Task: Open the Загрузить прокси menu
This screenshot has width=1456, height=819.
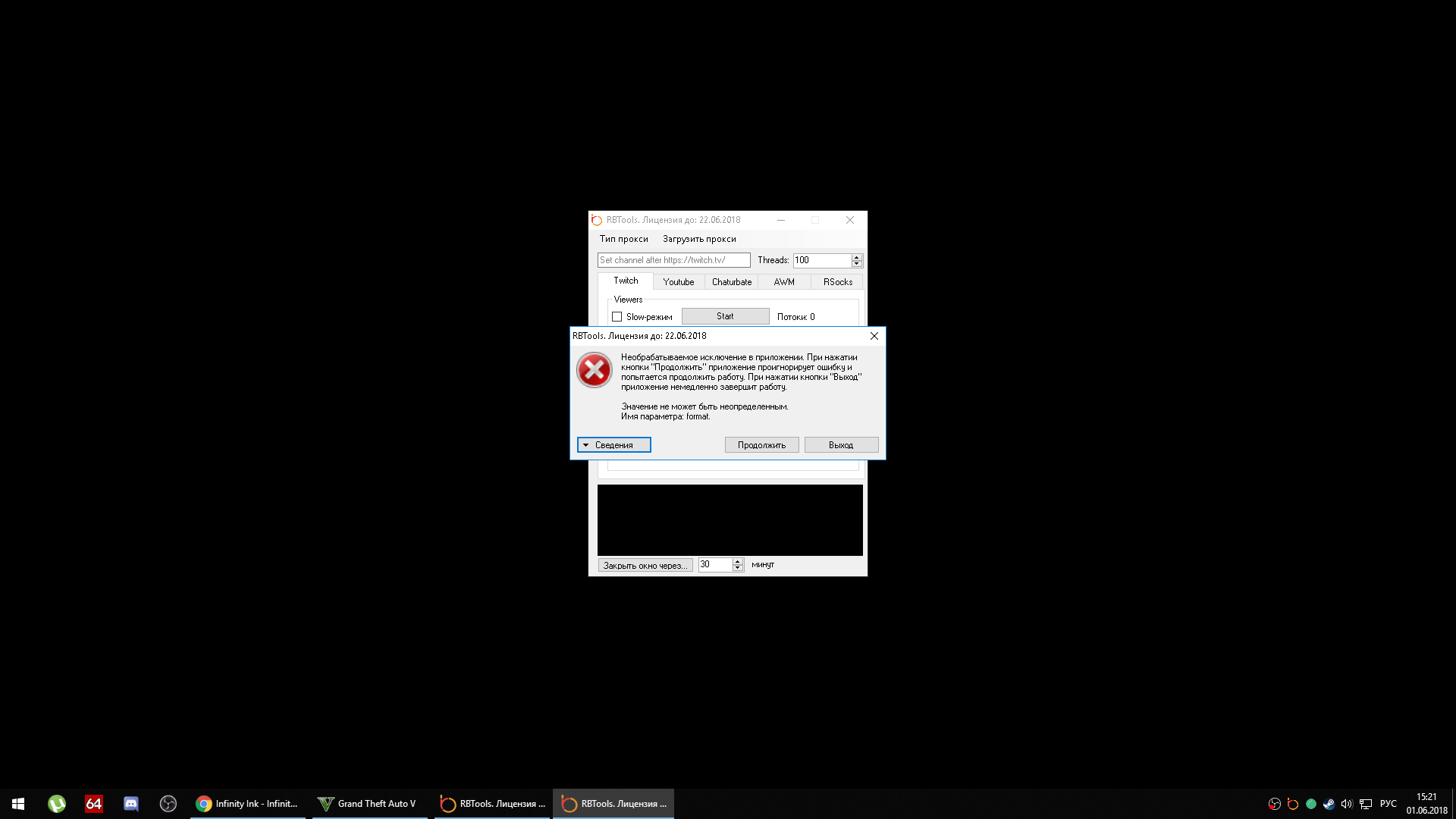Action: [699, 239]
